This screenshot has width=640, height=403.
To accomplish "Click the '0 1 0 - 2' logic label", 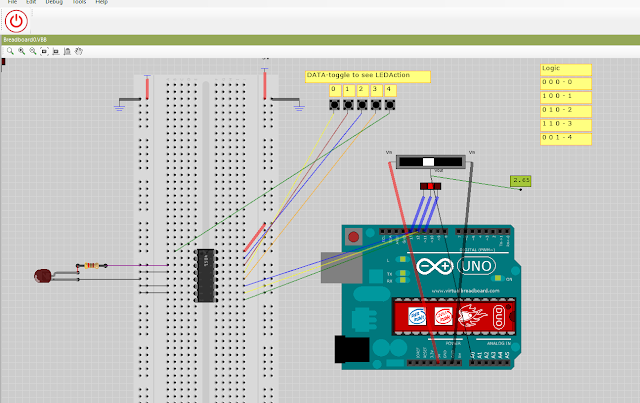I will 566,111.
